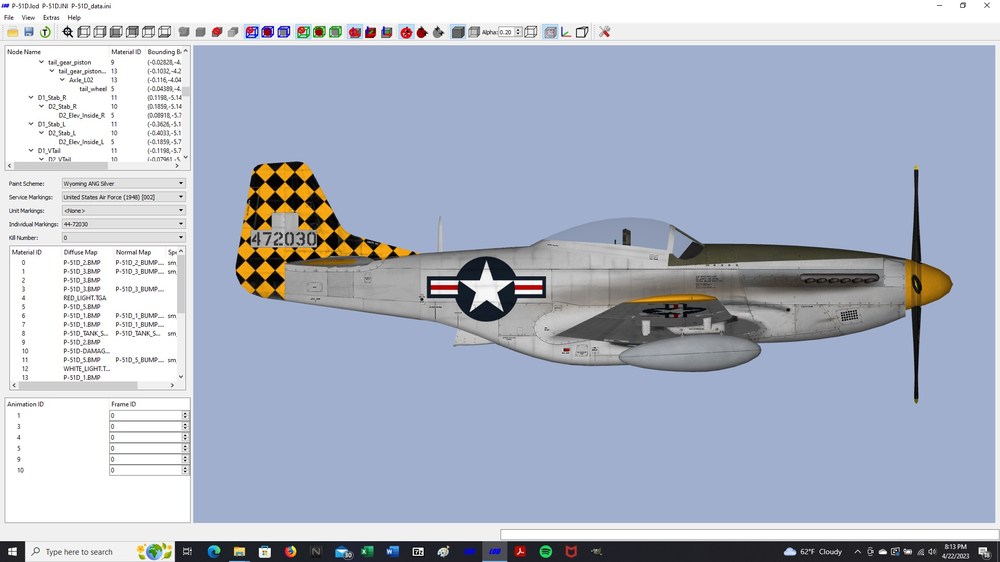The height and width of the screenshot is (562, 1000).
Task: Open the Service Markings dropdown
Action: 123,197
